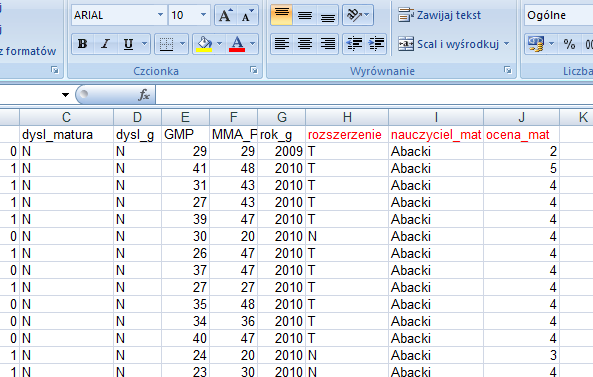Viewport: 593px width, 377px height.
Task: Click the formula bar input
Action: click(374, 95)
